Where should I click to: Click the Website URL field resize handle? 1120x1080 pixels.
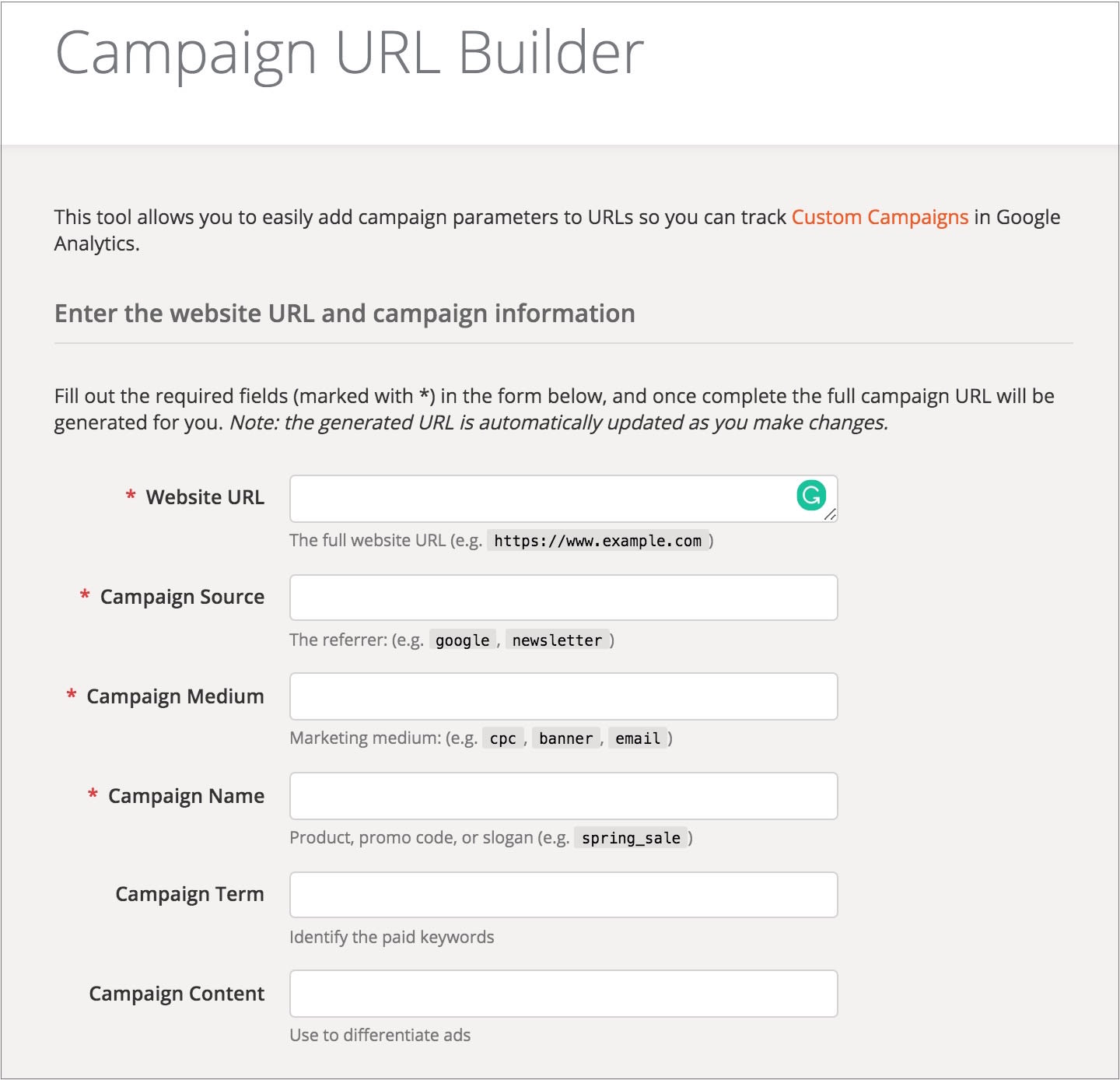pos(830,514)
